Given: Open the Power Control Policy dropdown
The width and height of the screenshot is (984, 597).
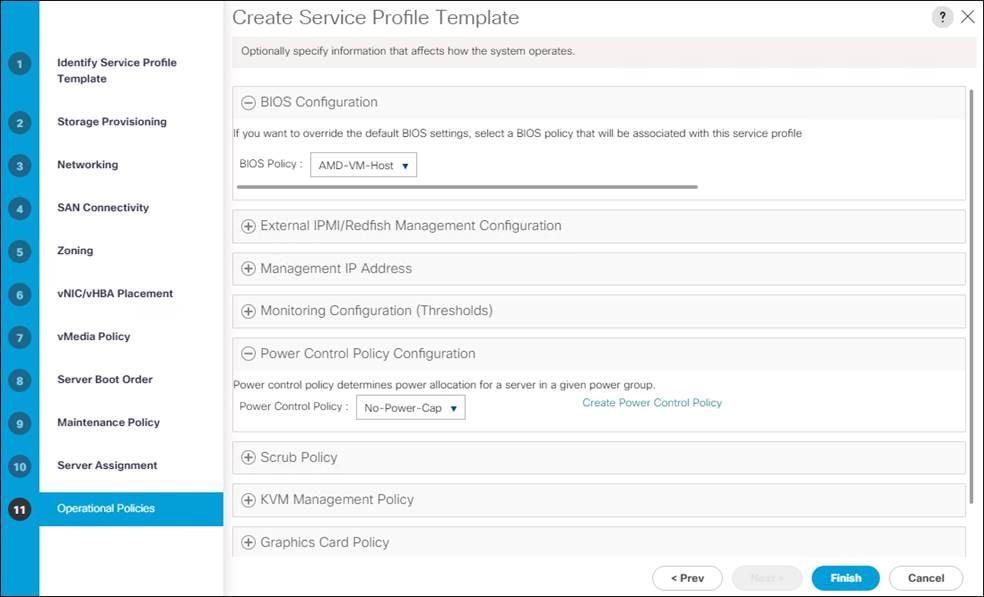Looking at the screenshot, I should [x=410, y=407].
